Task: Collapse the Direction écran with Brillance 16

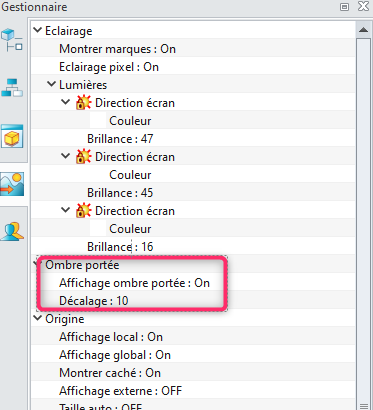Action: coord(66,210)
